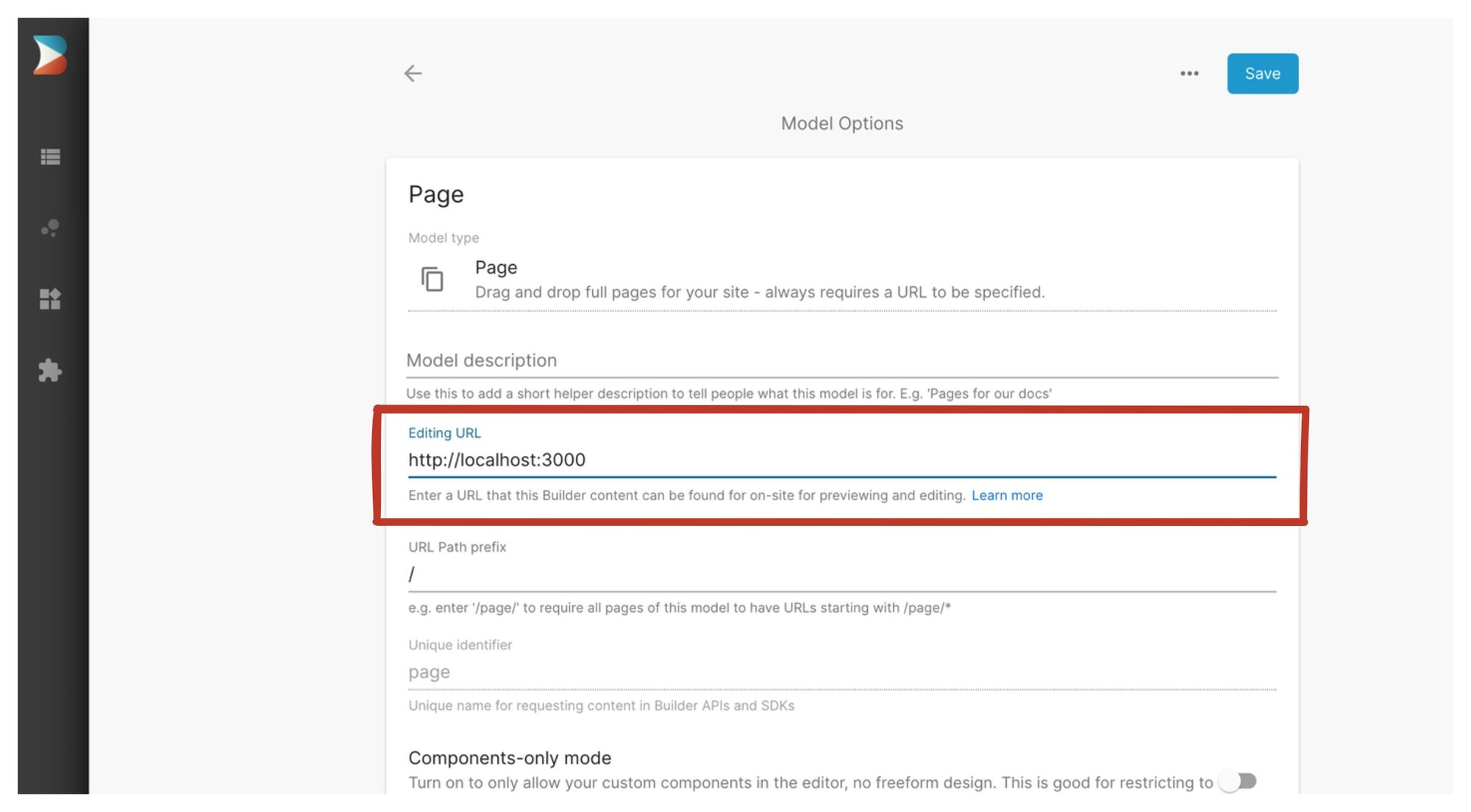Click the Builder.io logo in the sidebar
Image resolution: width=1471 pixels, height=812 pixels.
(49, 55)
